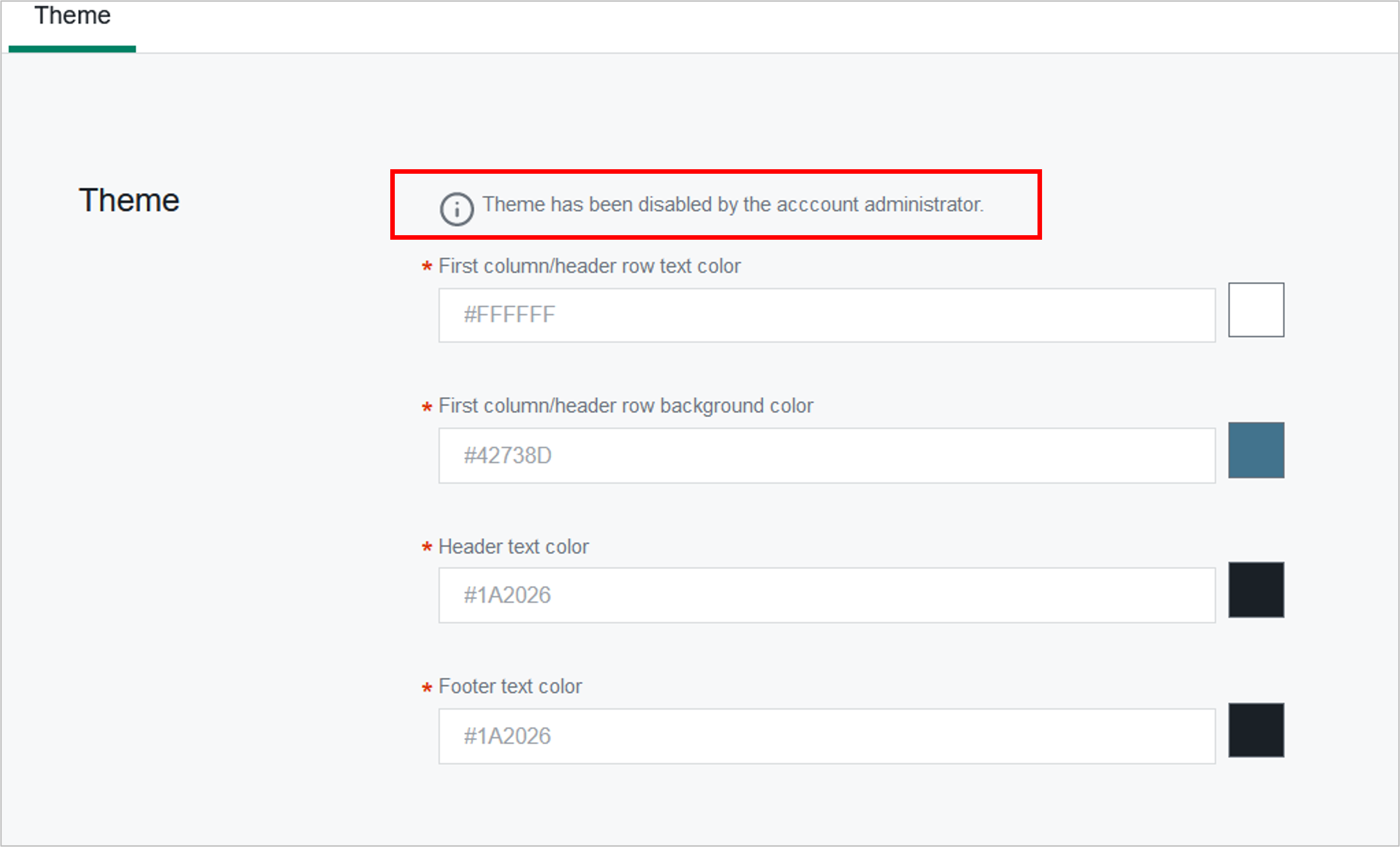Screen dimensions: 1400x847
Task: Click the Header text color label
Action: pyautogui.click(x=513, y=546)
